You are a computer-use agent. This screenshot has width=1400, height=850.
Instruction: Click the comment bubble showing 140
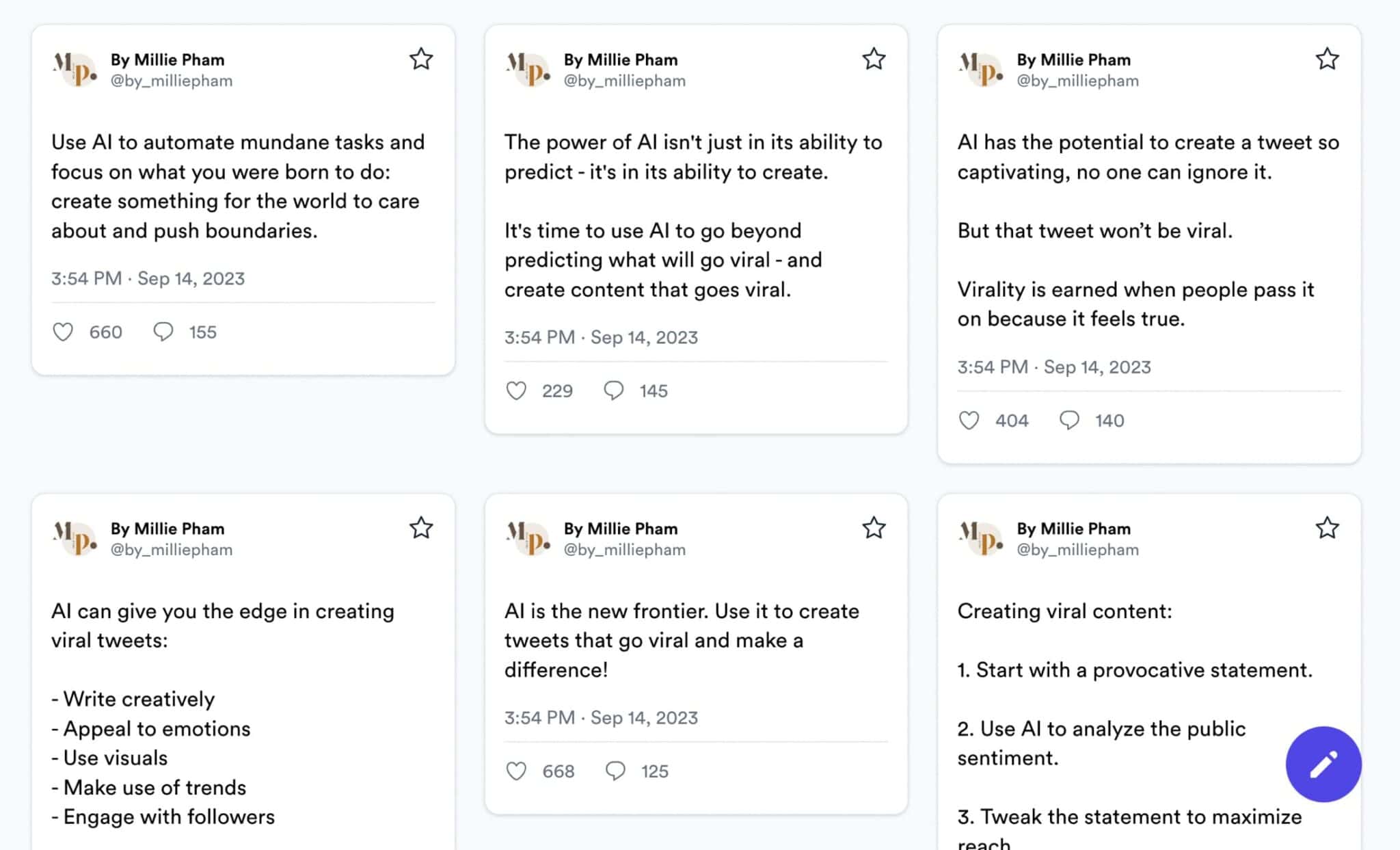(x=1069, y=420)
